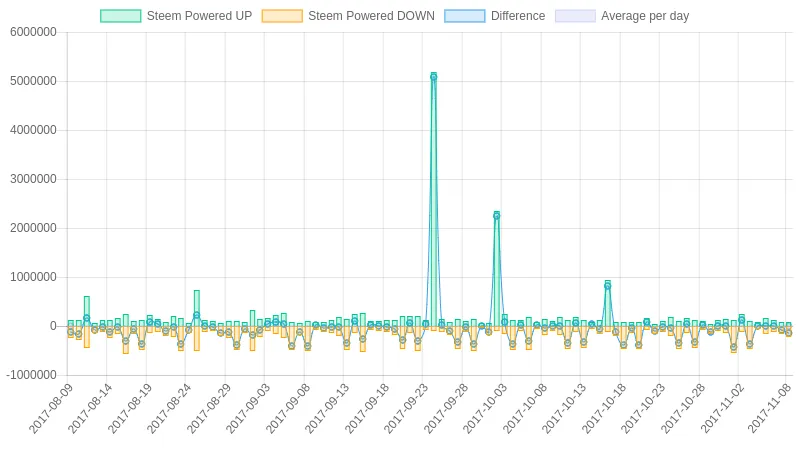Click the x-axis date 2017-09-08
The height and width of the screenshot is (450, 800).
[287, 409]
